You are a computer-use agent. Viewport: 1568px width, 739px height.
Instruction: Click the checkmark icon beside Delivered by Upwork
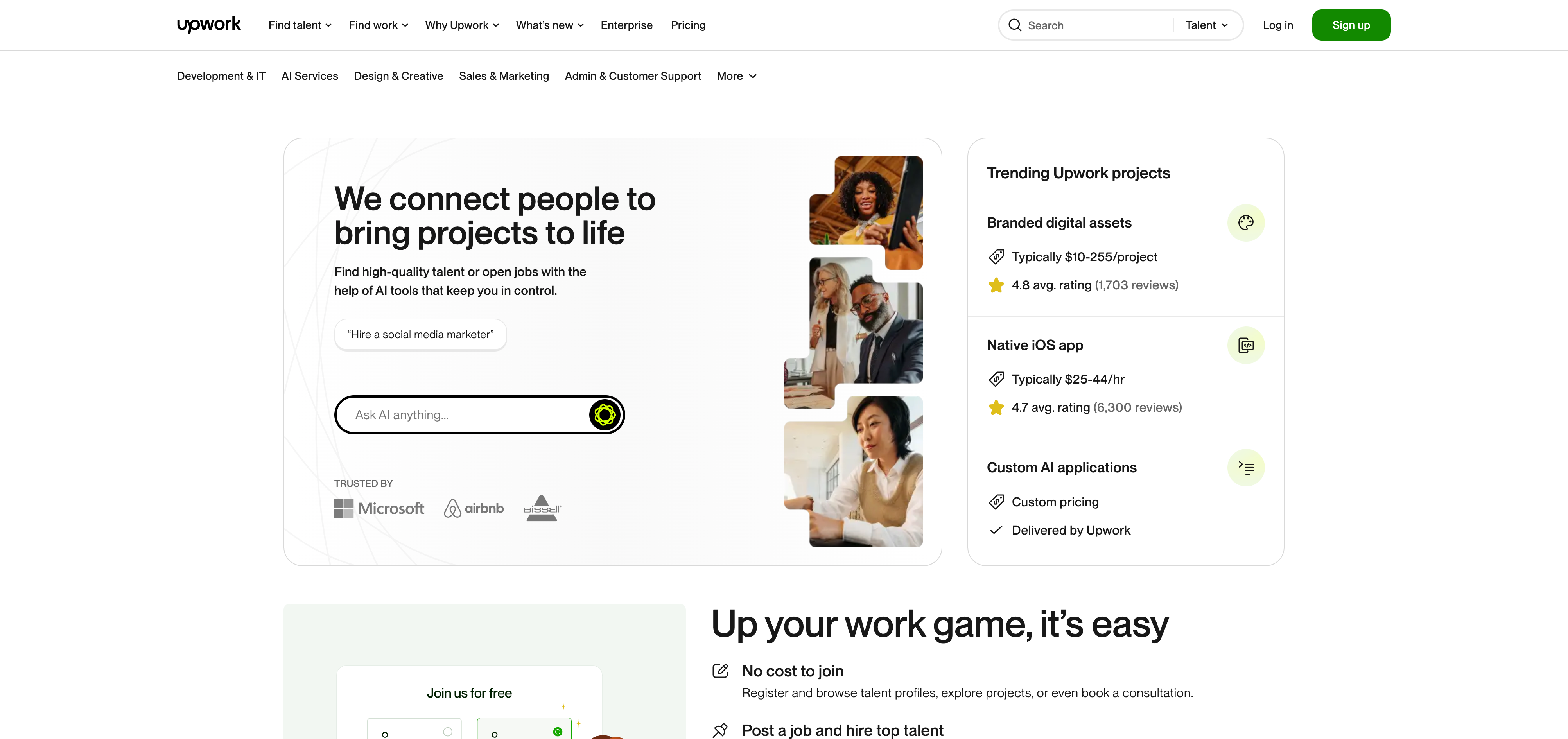pyautogui.click(x=996, y=530)
